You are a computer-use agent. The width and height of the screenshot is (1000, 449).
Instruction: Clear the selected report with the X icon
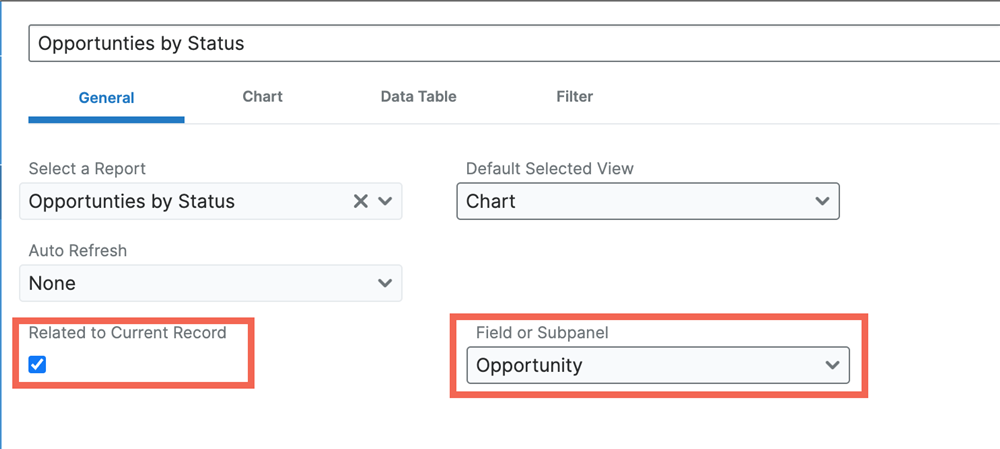coord(361,202)
